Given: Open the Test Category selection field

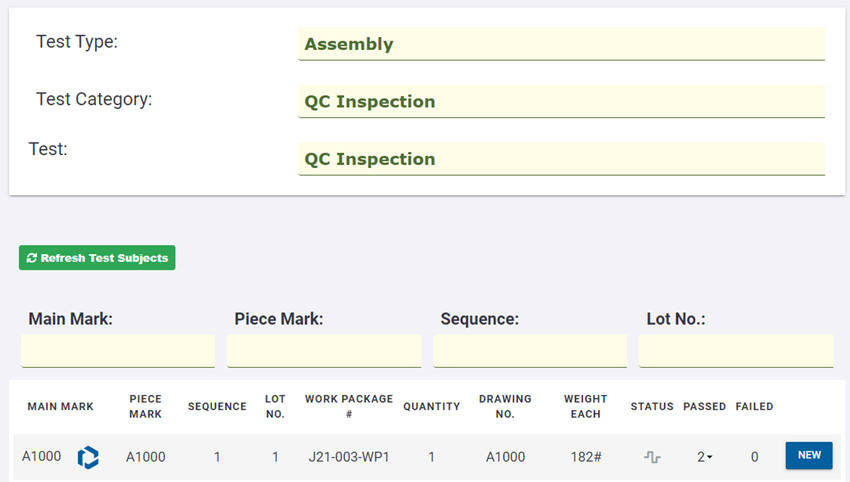Looking at the screenshot, I should point(561,101).
